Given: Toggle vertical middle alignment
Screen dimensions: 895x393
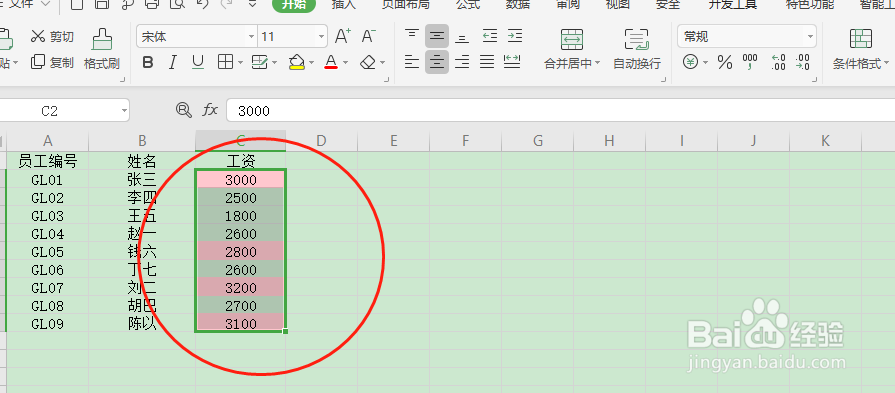Looking at the screenshot, I should click(437, 37).
